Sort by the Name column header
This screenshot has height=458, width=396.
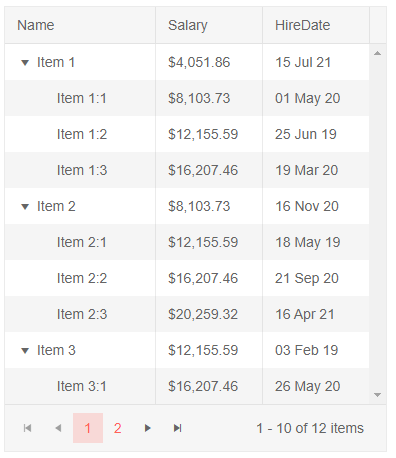(80, 25)
